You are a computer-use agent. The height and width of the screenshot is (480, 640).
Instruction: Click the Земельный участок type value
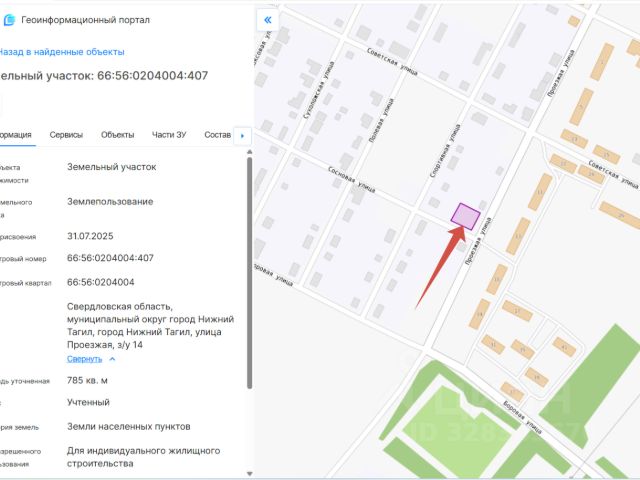coord(111,167)
